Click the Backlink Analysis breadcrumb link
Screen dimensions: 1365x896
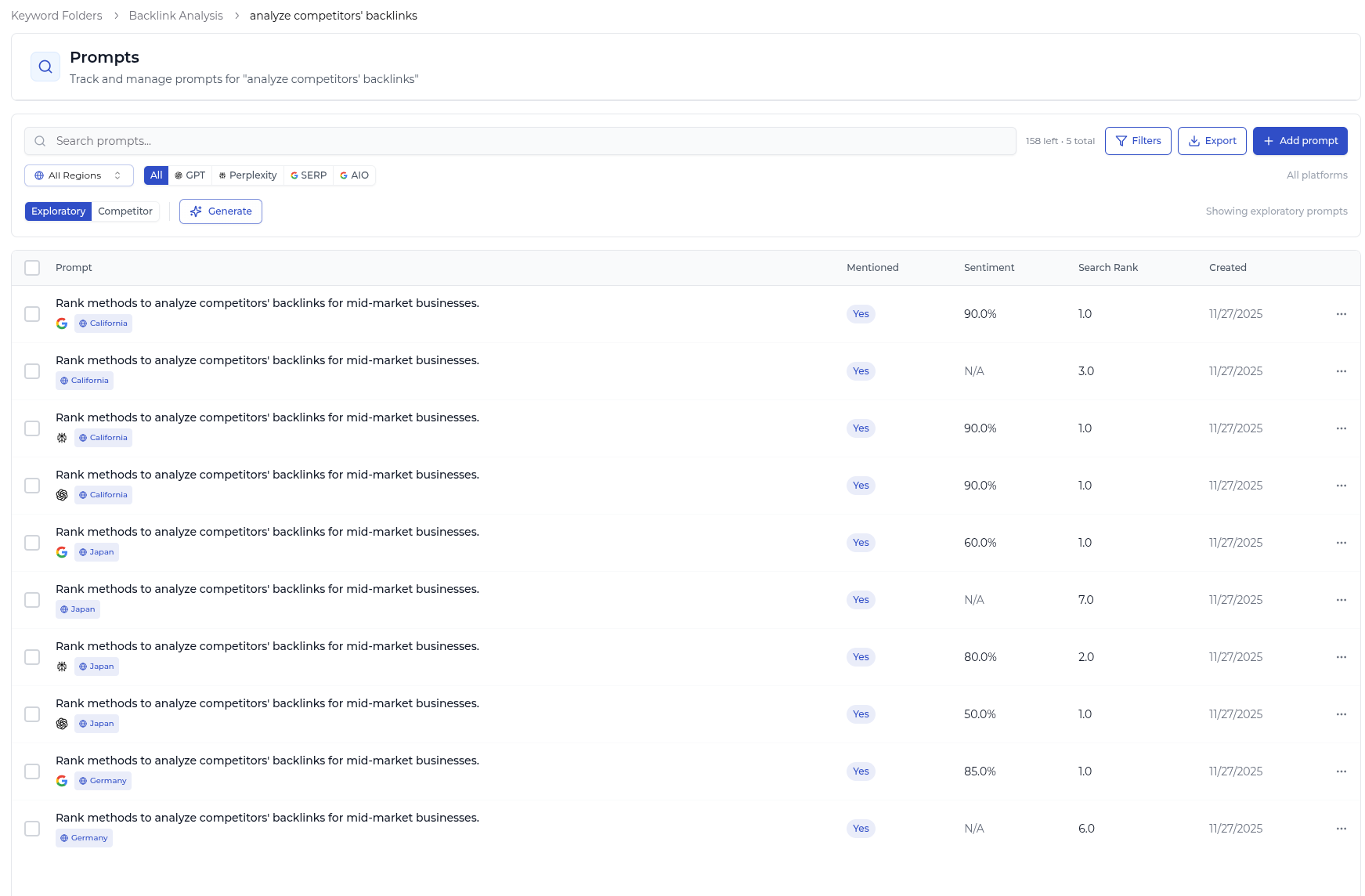(175, 16)
